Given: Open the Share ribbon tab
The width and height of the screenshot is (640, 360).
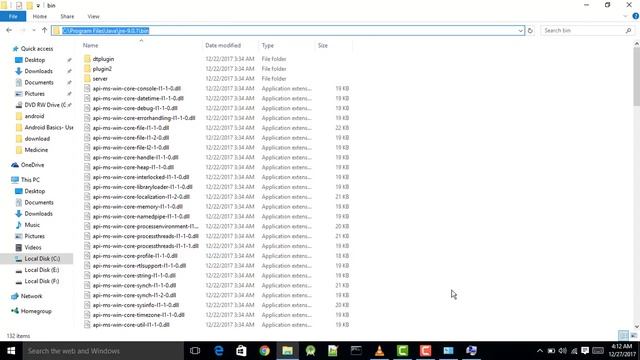Looking at the screenshot, I should 67,16.
